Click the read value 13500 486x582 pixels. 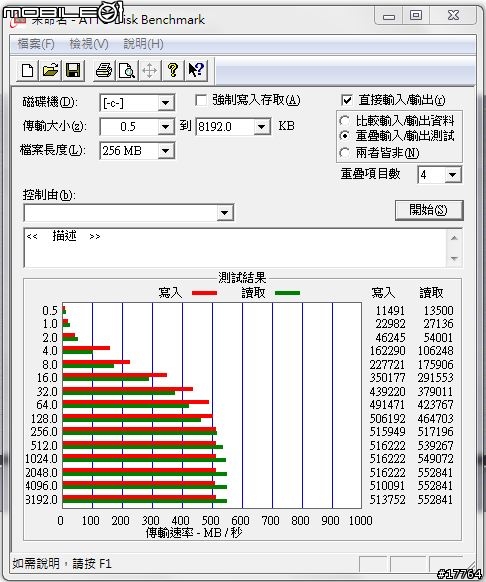click(x=438, y=310)
